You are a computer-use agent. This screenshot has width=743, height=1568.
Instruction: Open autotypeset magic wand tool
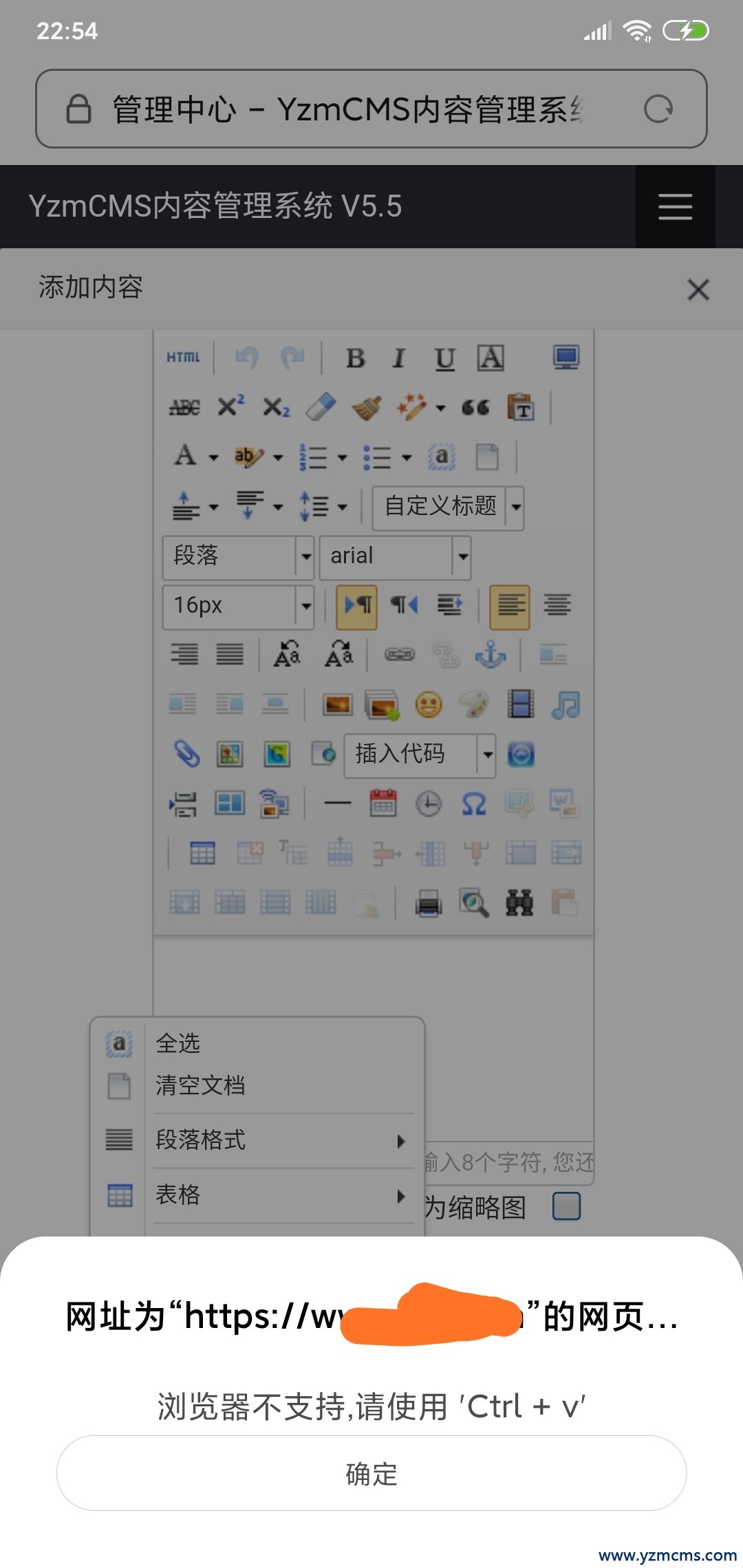[x=412, y=407]
